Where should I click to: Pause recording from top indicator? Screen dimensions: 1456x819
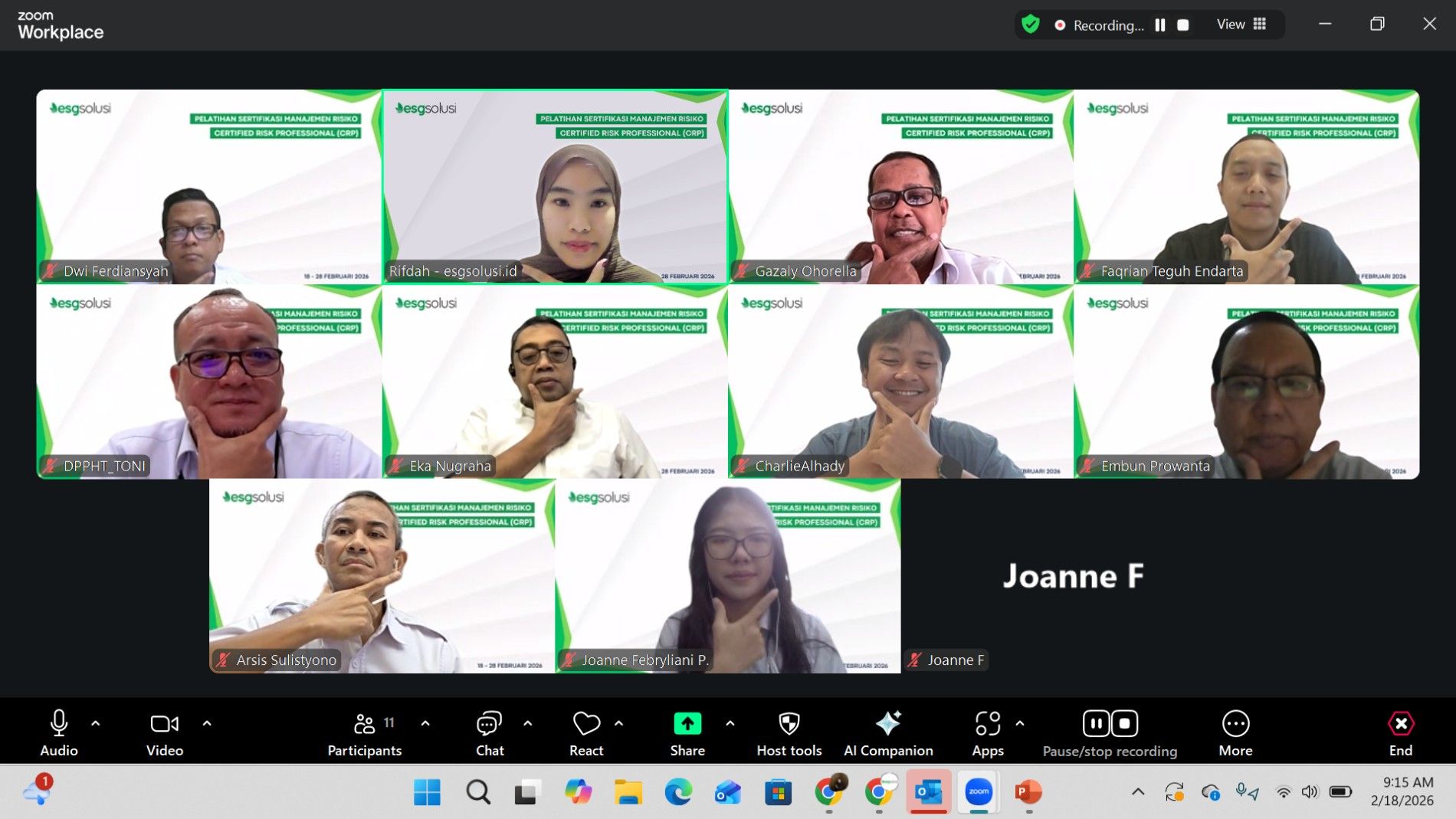point(1160,25)
